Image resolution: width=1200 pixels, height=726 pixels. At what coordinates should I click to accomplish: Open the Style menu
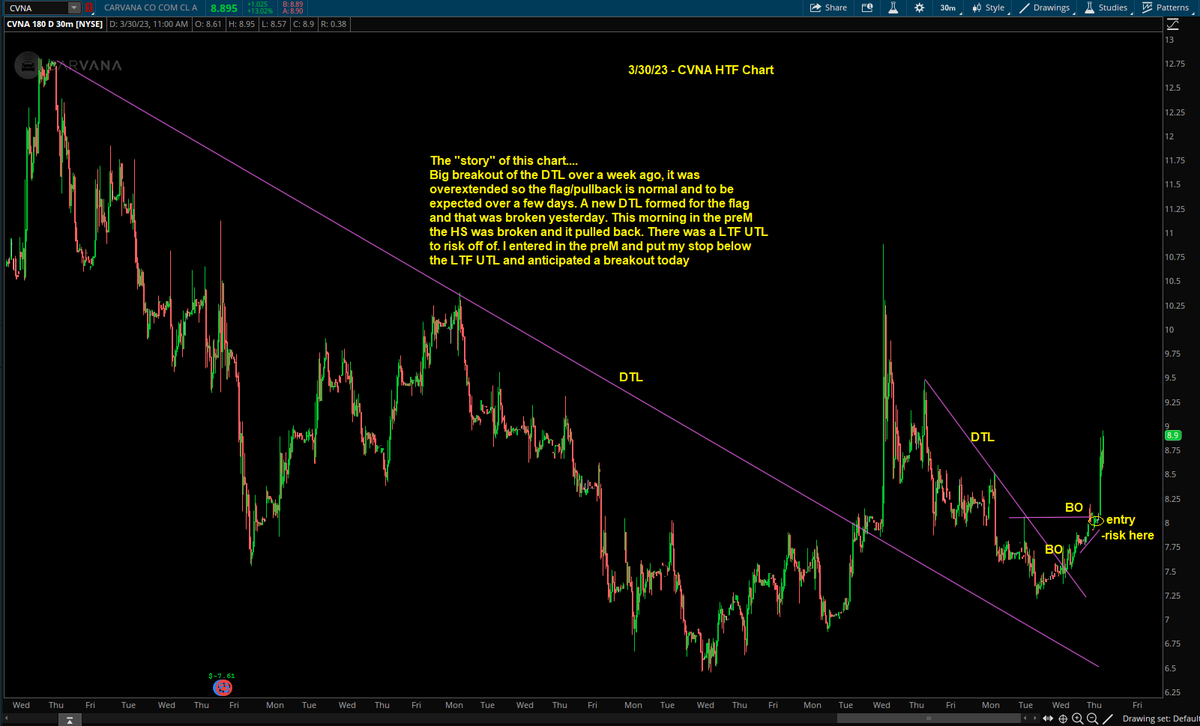[x=989, y=7]
